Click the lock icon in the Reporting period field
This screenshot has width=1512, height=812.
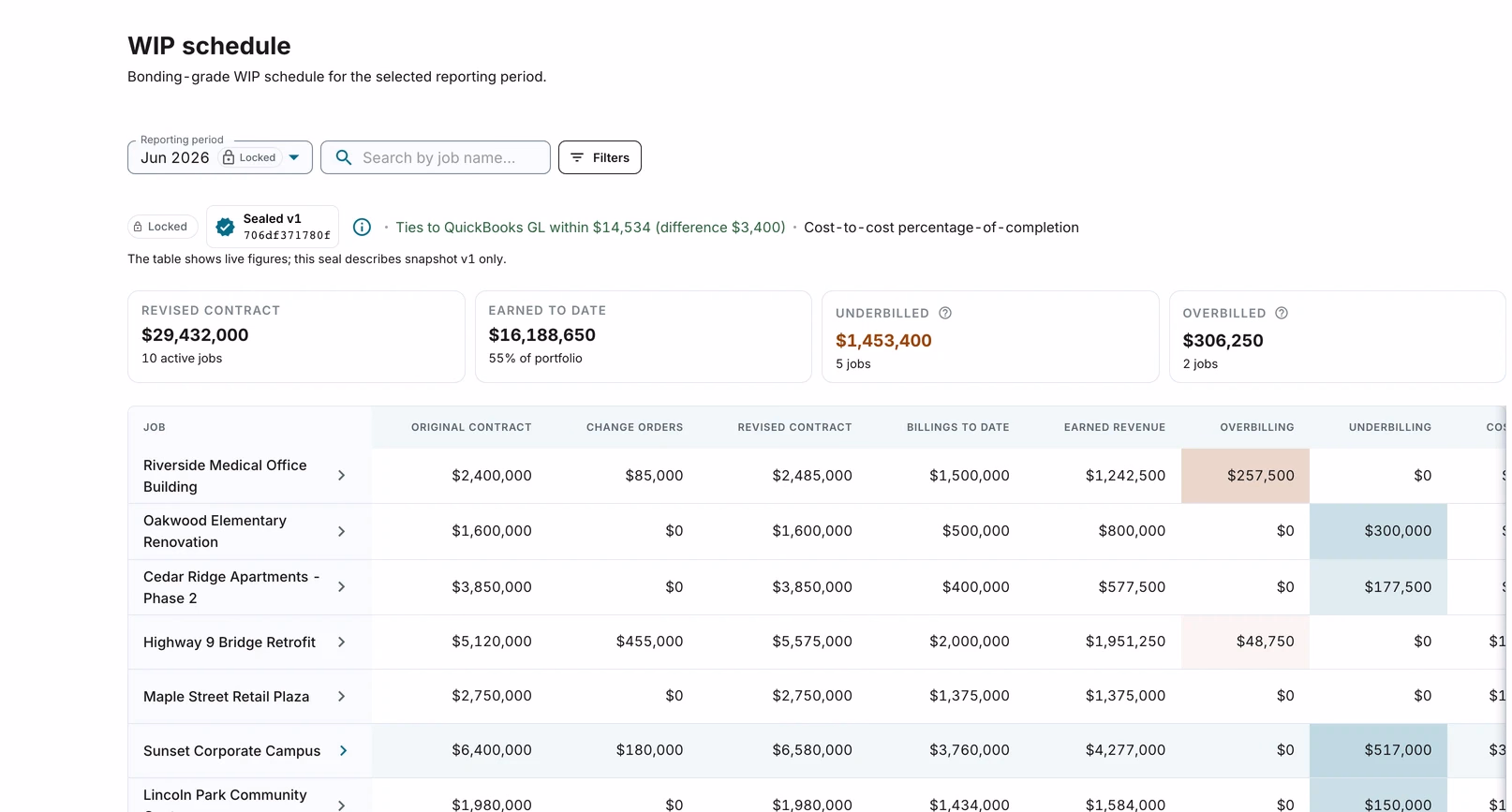click(229, 157)
